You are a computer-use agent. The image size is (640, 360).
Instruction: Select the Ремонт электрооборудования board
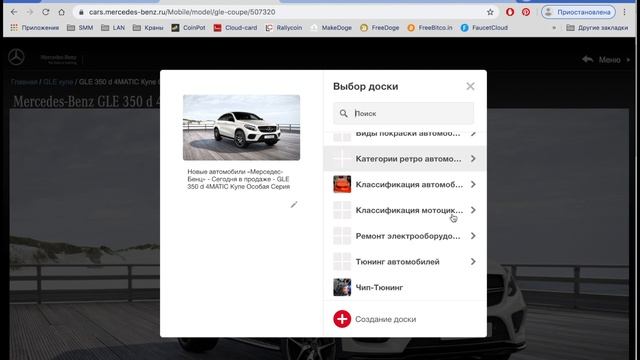(404, 236)
